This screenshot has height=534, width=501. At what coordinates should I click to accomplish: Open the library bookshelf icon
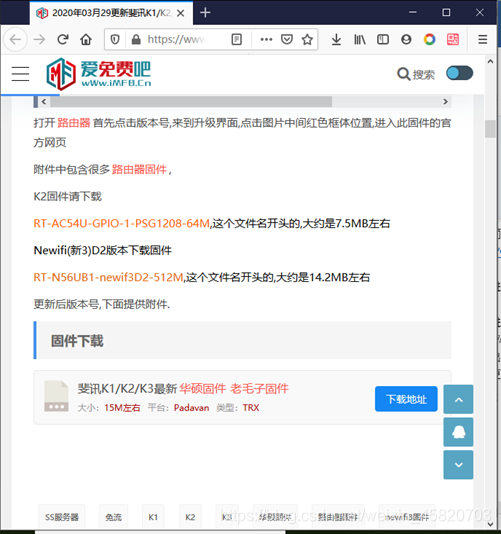[x=360, y=40]
